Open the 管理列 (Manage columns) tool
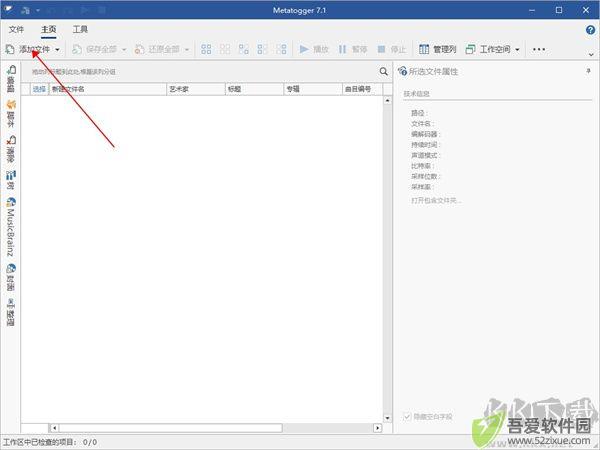 click(x=437, y=49)
